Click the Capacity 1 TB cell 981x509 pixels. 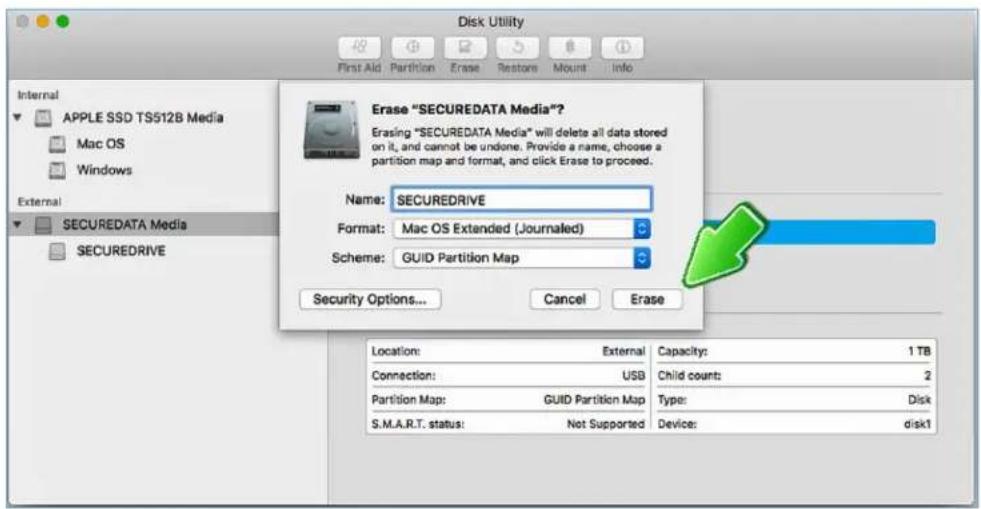click(x=794, y=351)
